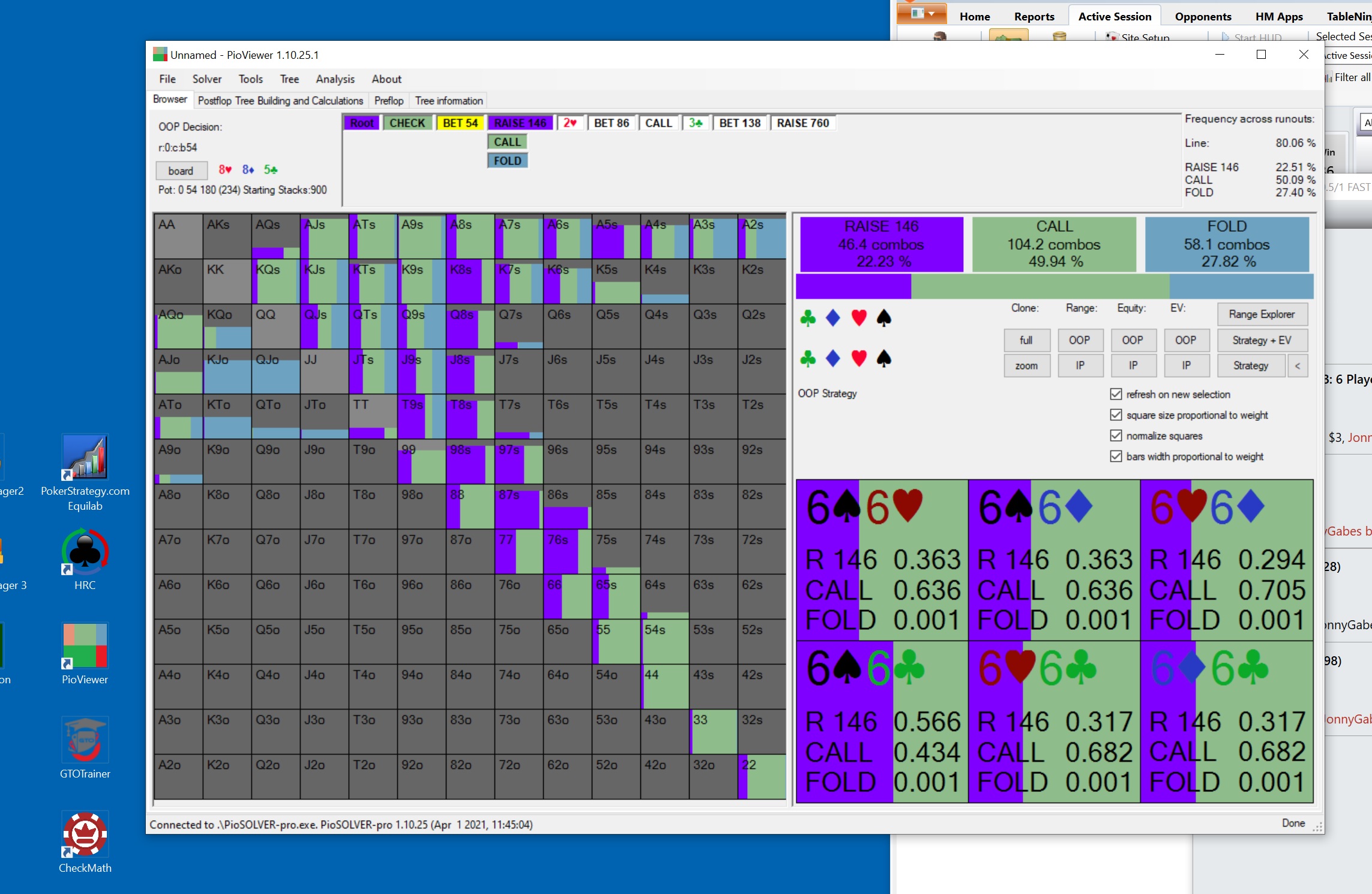Select the AA cell in the range grid
This screenshot has height=894, width=1372.
[178, 237]
